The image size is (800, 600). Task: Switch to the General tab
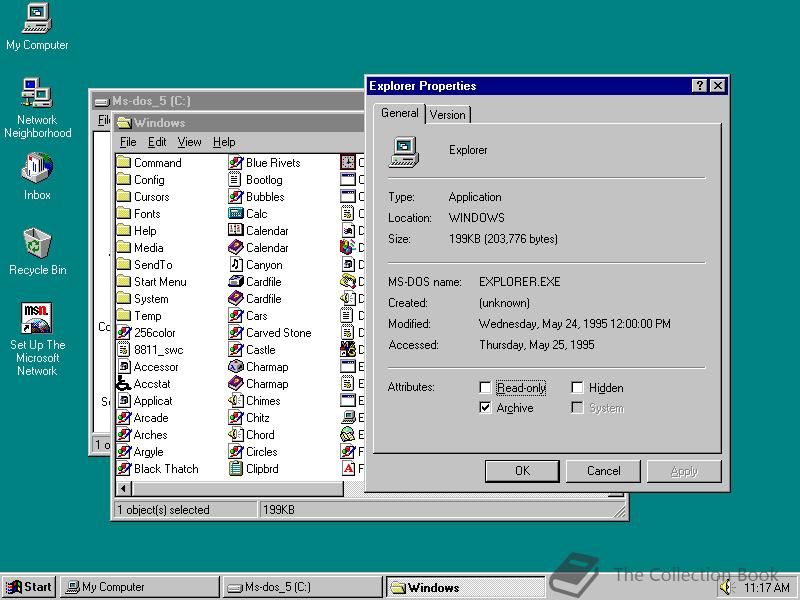399,113
